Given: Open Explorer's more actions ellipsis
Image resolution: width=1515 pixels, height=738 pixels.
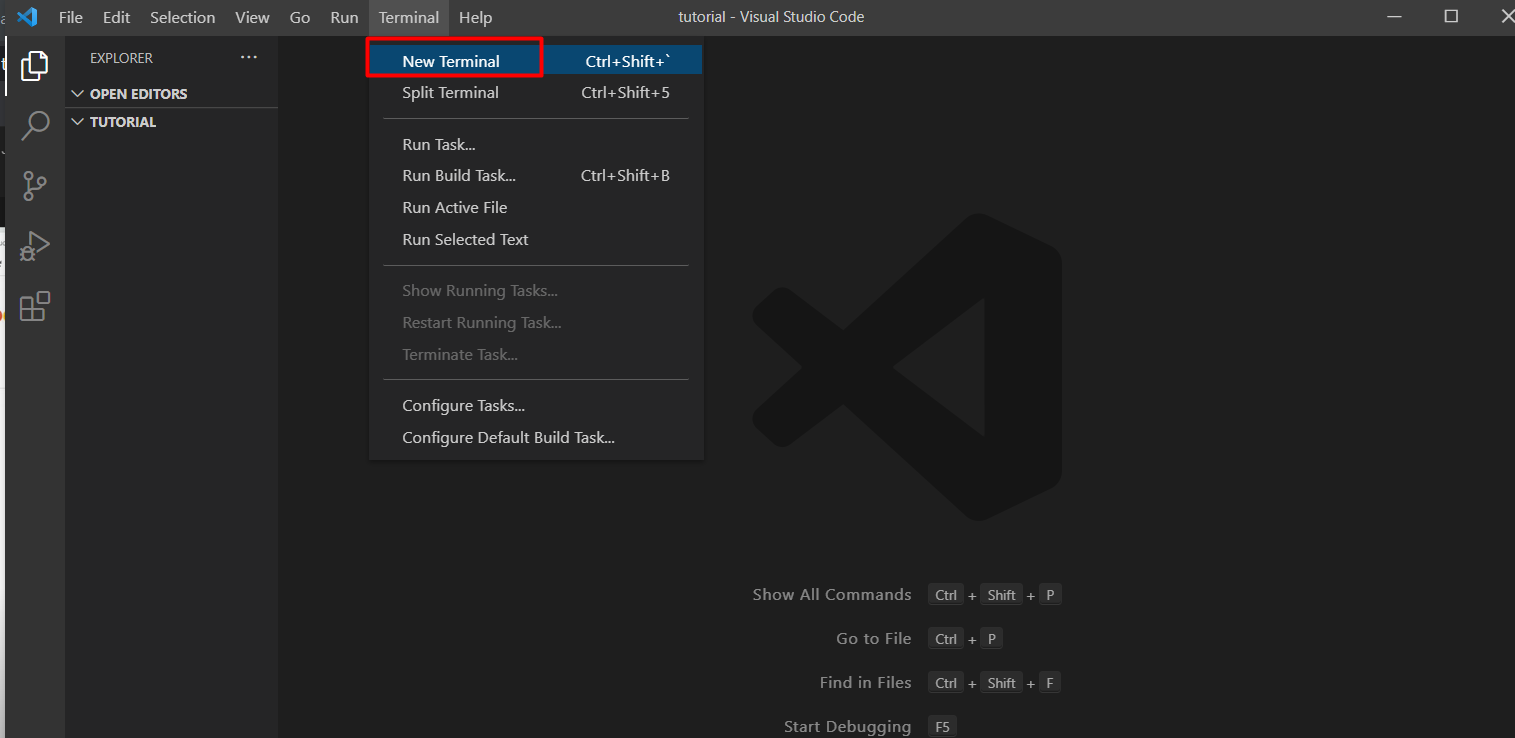Looking at the screenshot, I should (x=249, y=58).
